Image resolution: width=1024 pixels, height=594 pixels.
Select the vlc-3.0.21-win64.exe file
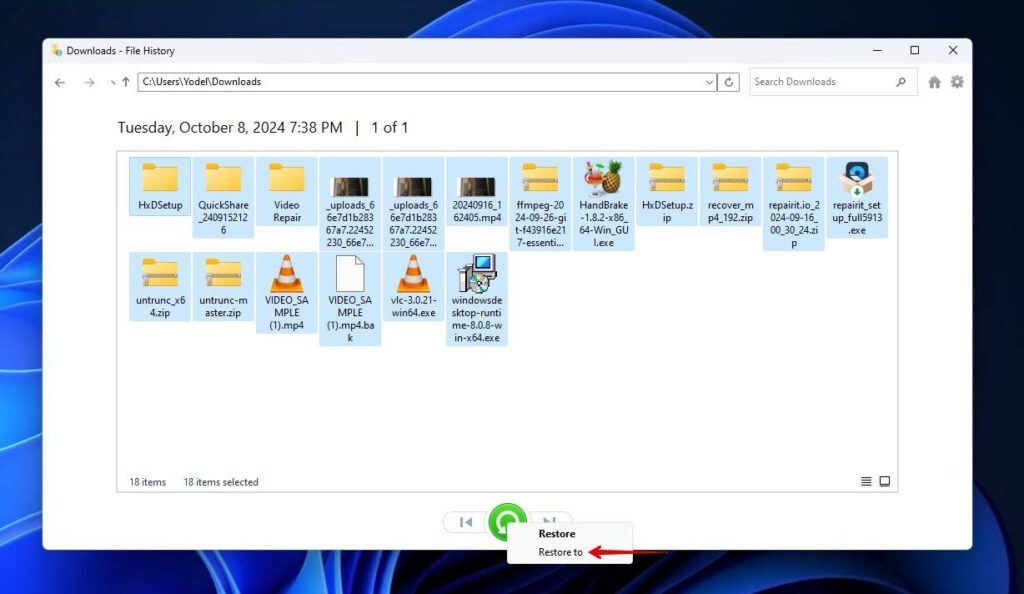(413, 286)
